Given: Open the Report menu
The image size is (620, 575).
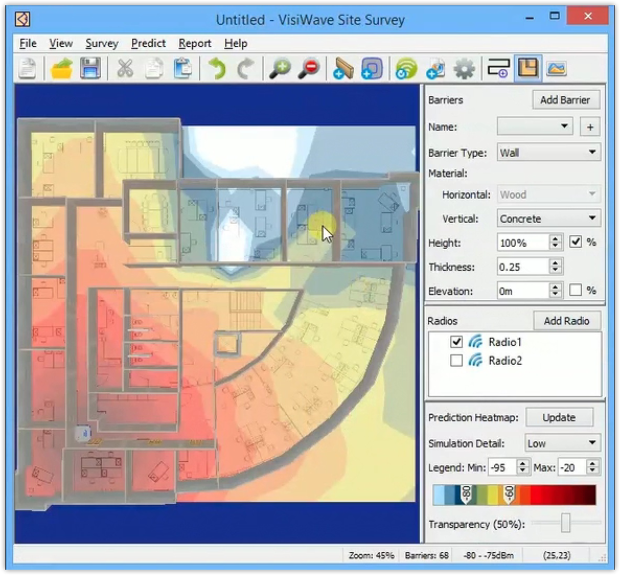Looking at the screenshot, I should coord(195,43).
